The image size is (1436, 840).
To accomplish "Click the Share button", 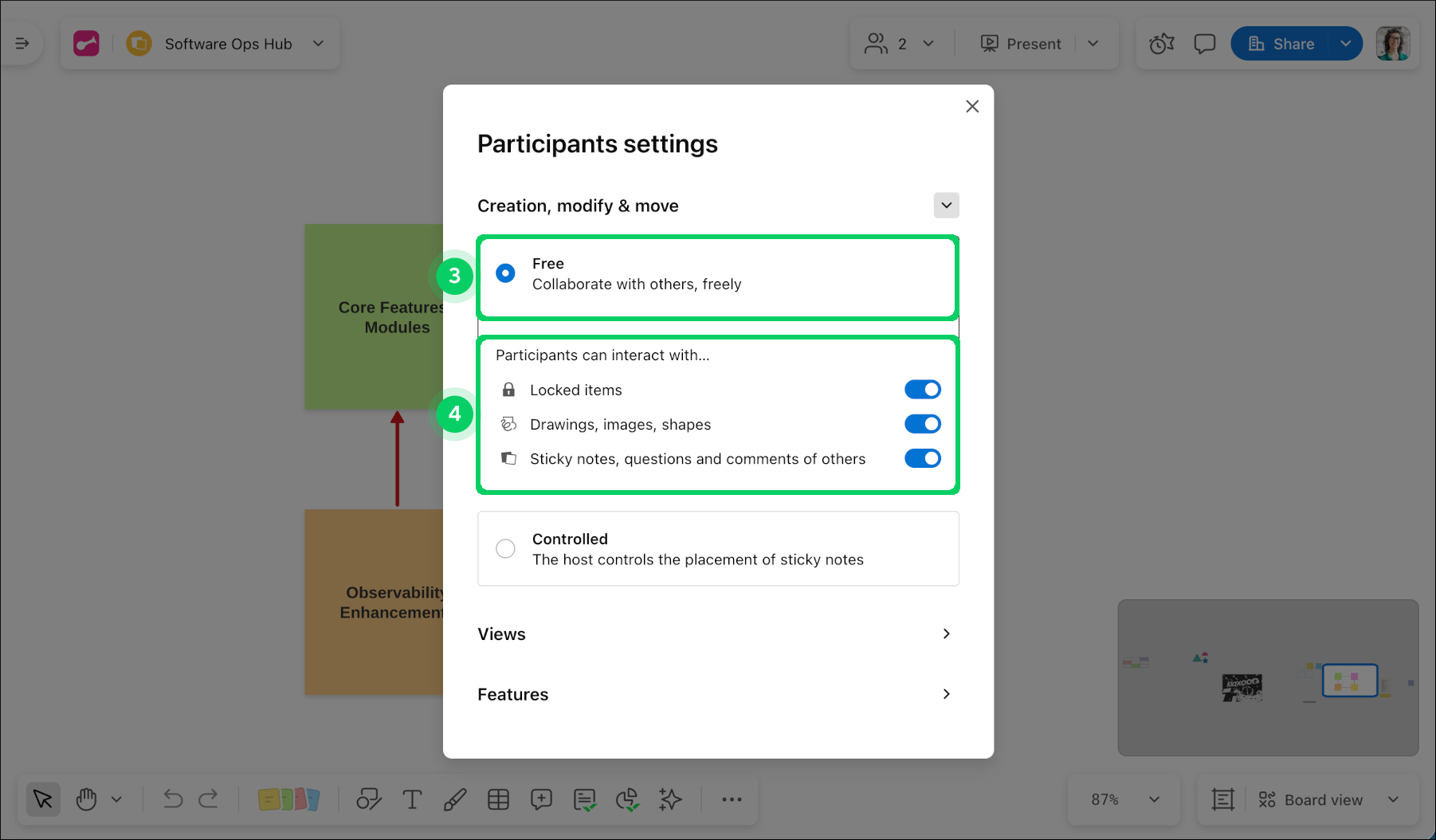I will (1285, 43).
